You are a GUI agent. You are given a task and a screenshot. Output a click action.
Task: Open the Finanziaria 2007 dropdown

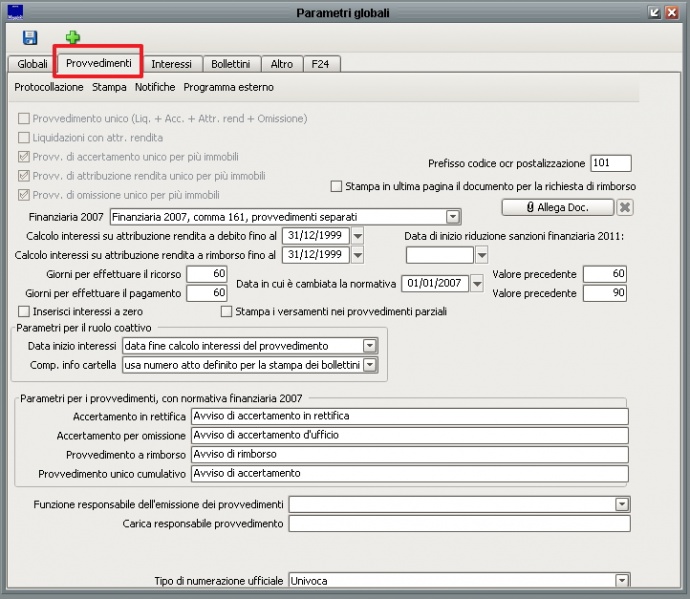453,216
